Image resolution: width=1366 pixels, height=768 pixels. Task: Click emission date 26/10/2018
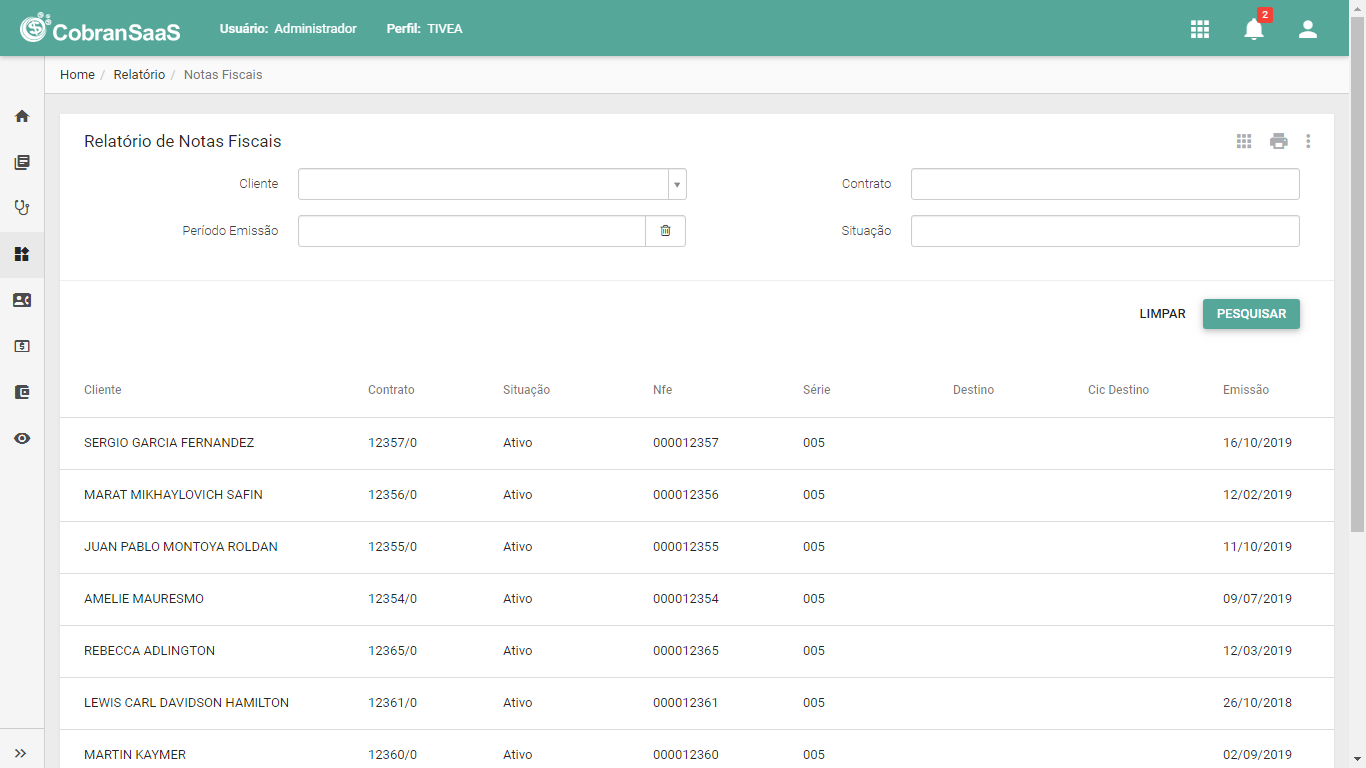(1257, 703)
